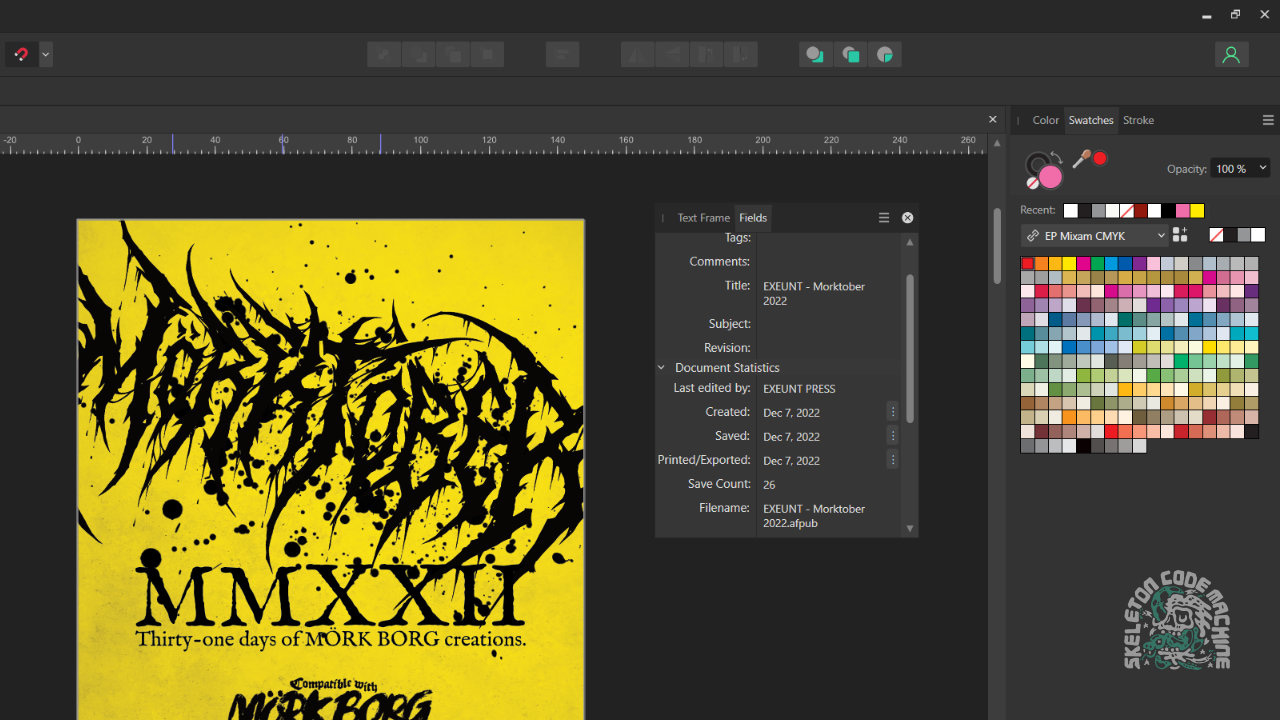Open the Opacity percentage dropdown
Screen dimensions: 1280x720
1262,168
